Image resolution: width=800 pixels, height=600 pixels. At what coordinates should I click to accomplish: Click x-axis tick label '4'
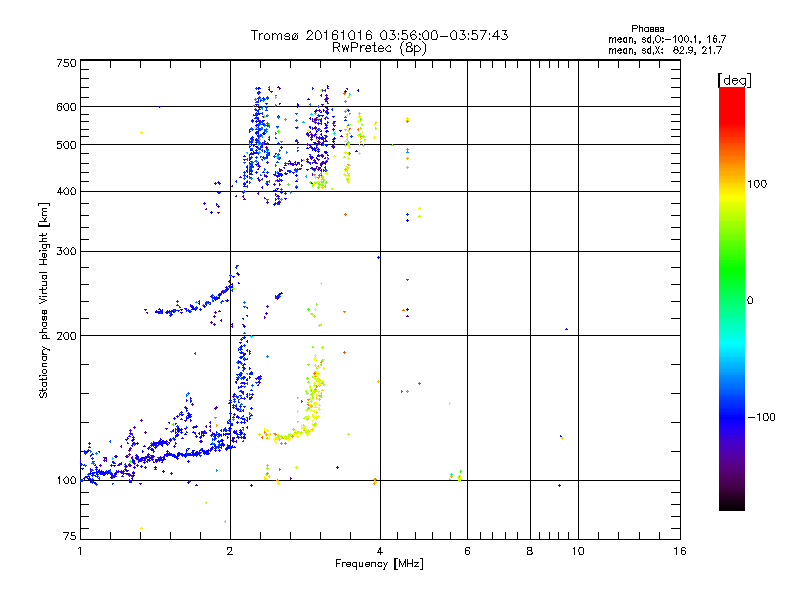pyautogui.click(x=380, y=551)
